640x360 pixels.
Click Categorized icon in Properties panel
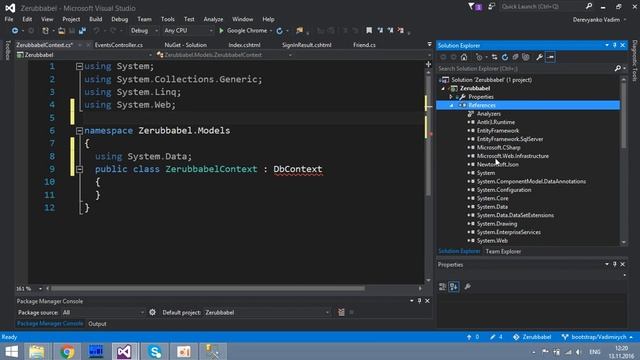[x=442, y=287]
